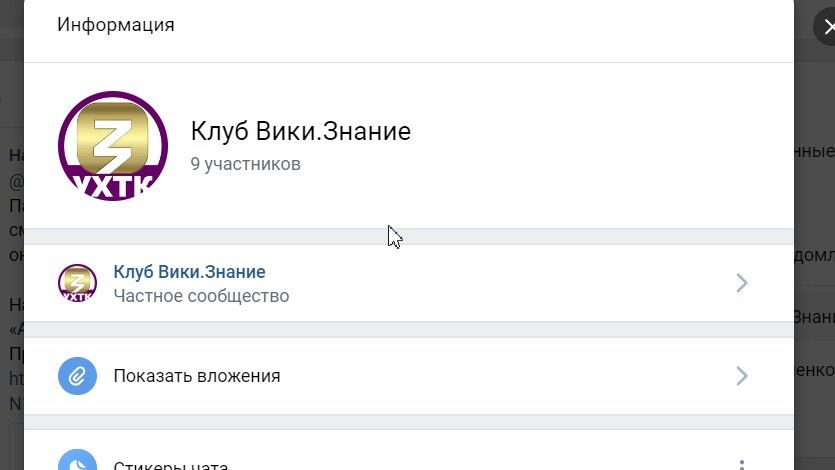The image size is (835, 470).
Task: Click the Частное сообщество subtitle
Action: (201, 296)
